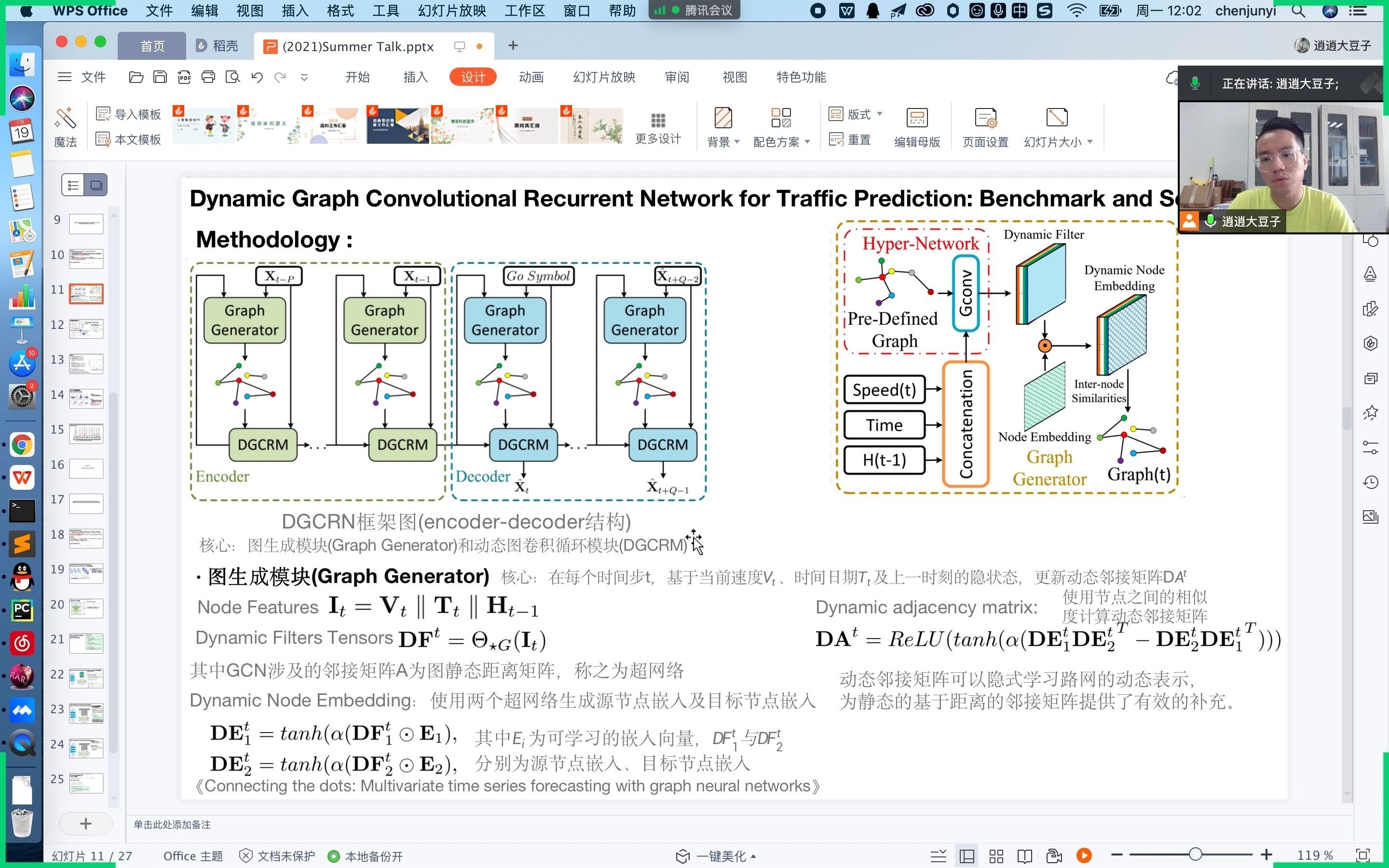Screen dimensions: 1389x868
Task: Select the Design (设计) ribbon tab
Action: (x=473, y=77)
